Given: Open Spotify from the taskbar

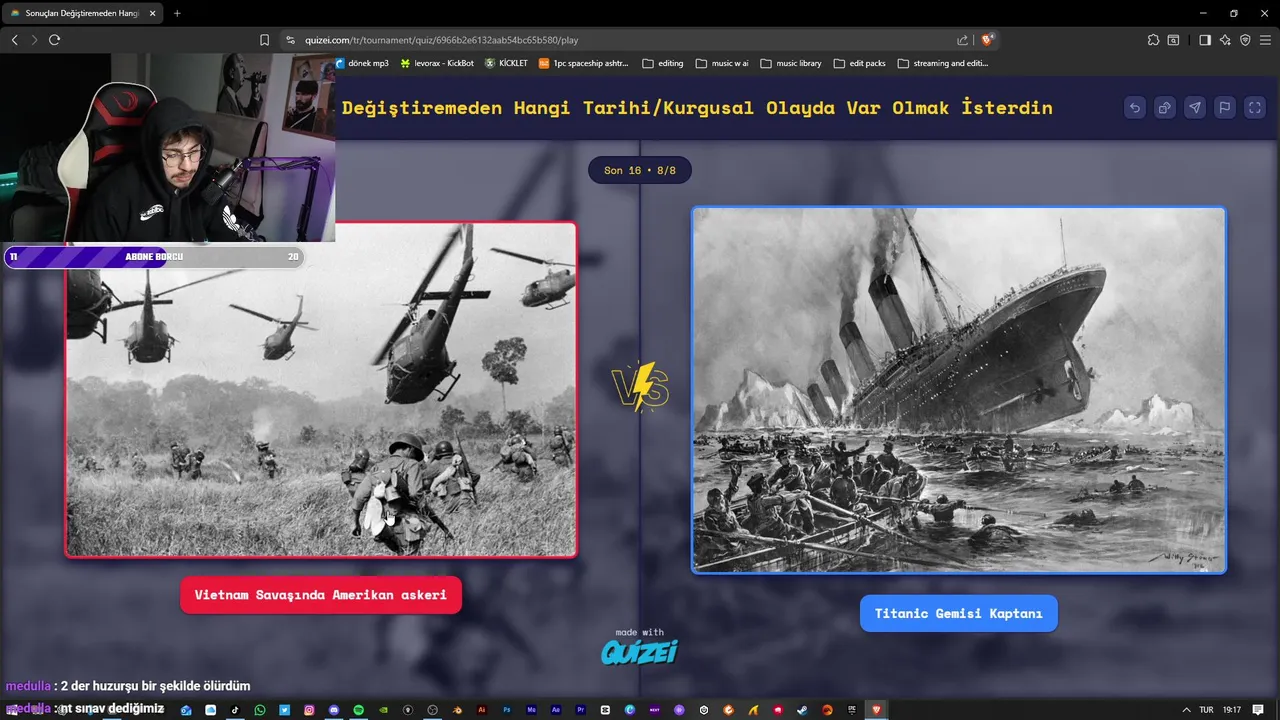Looking at the screenshot, I should tap(358, 710).
